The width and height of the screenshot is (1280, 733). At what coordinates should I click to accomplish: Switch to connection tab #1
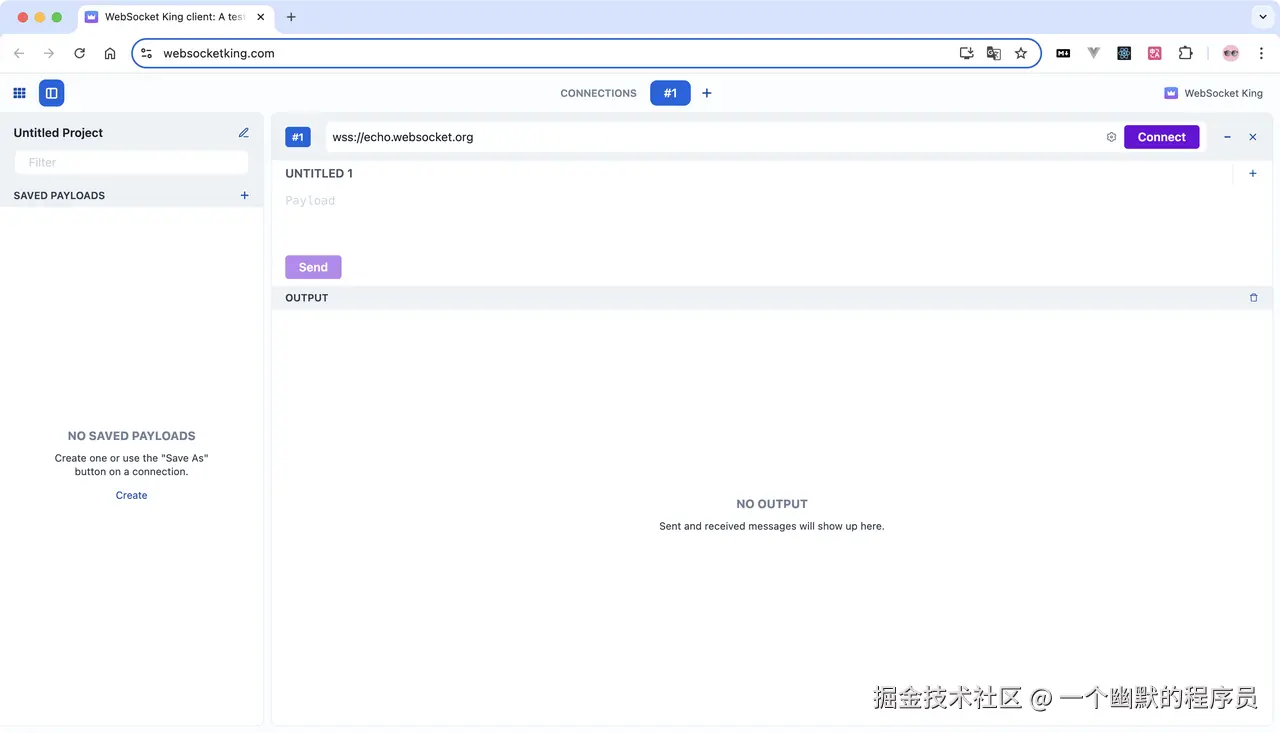click(670, 92)
